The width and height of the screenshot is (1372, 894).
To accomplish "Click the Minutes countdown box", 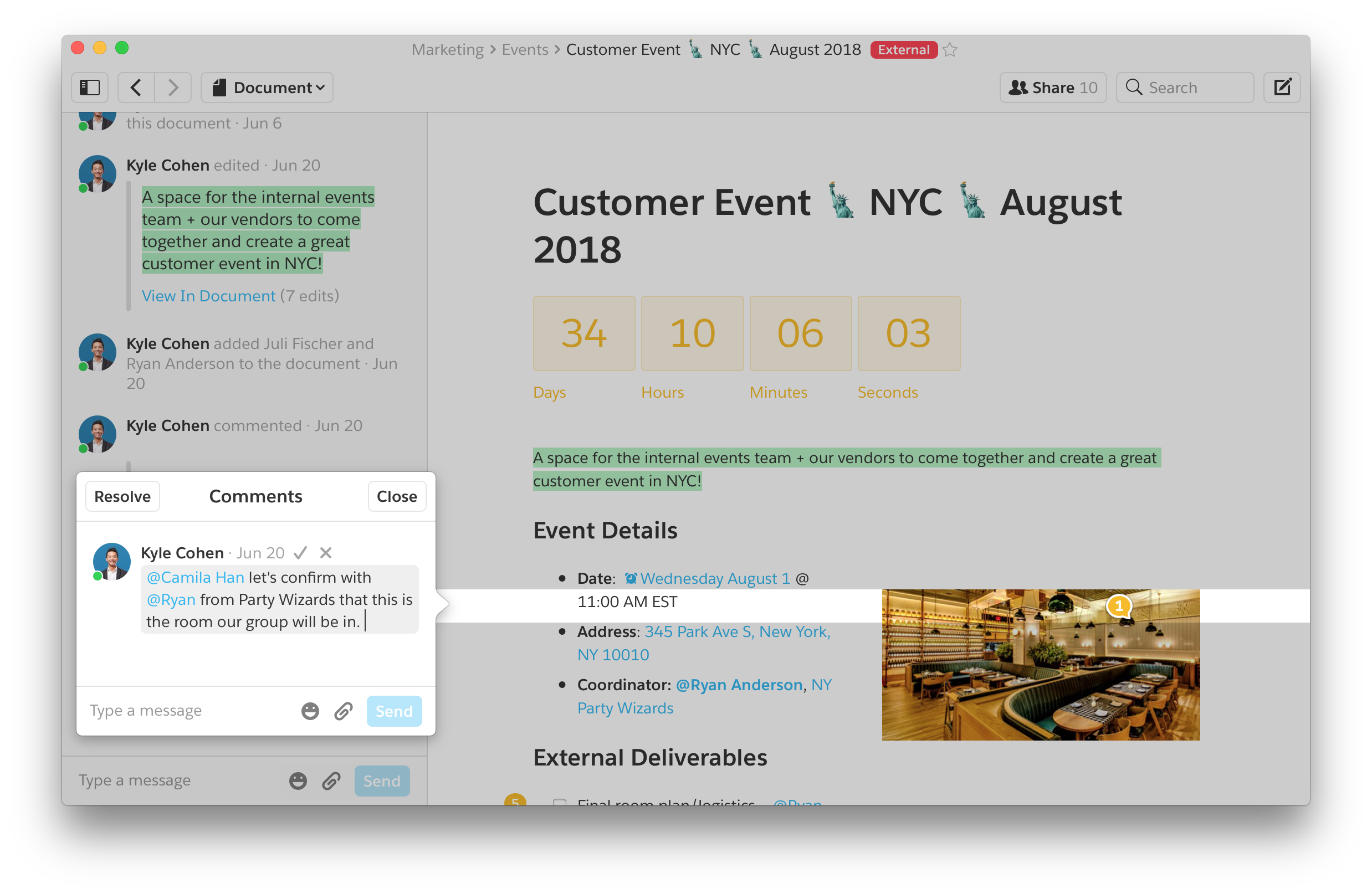I will click(x=801, y=333).
